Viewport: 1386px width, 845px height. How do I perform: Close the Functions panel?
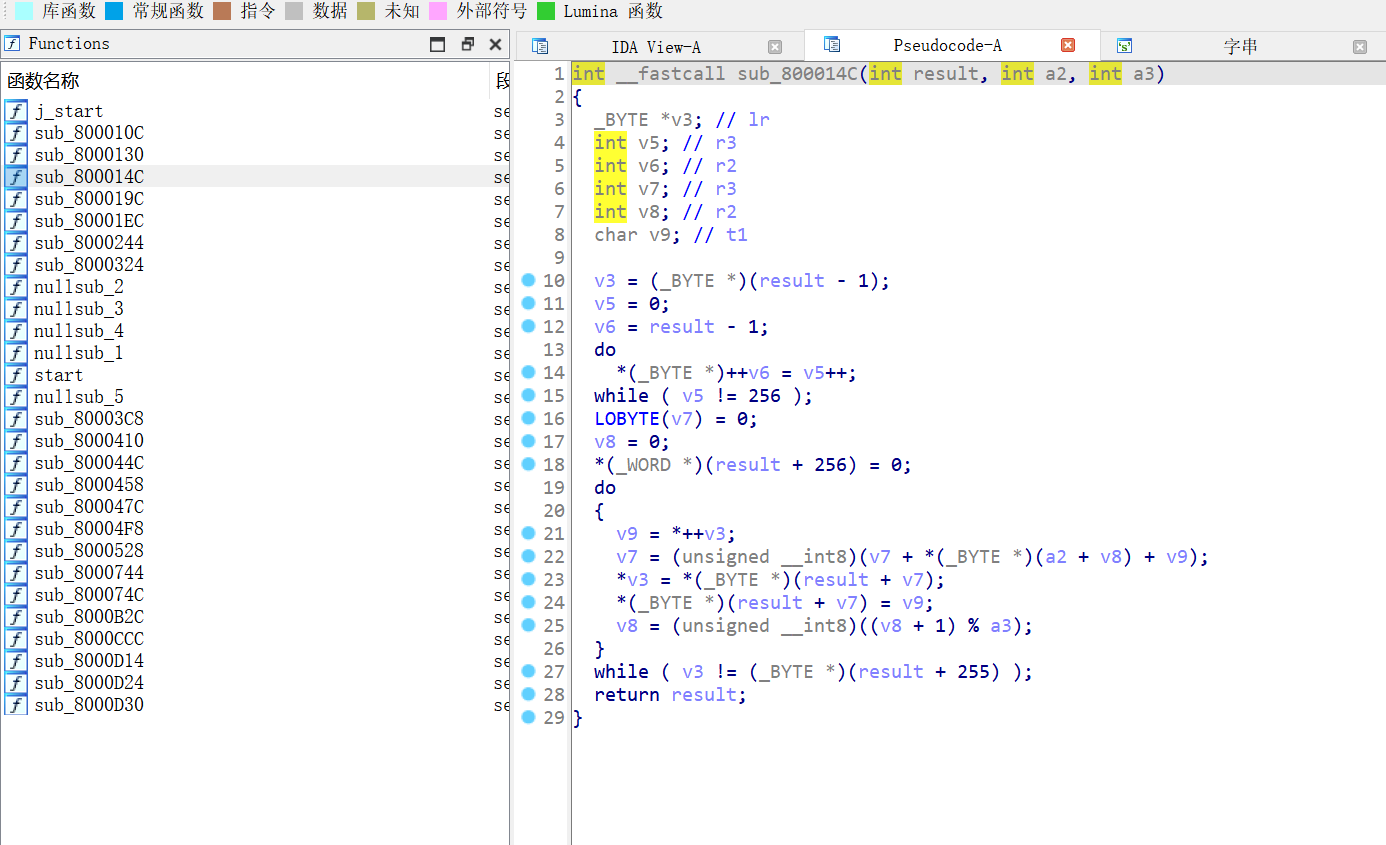point(495,44)
